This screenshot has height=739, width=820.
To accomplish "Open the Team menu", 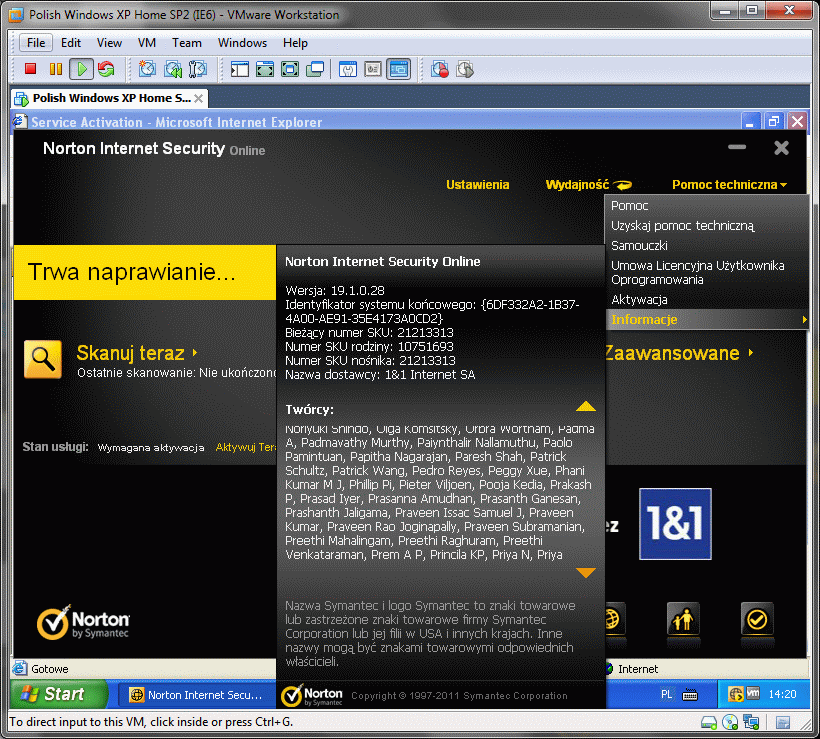I will point(187,43).
